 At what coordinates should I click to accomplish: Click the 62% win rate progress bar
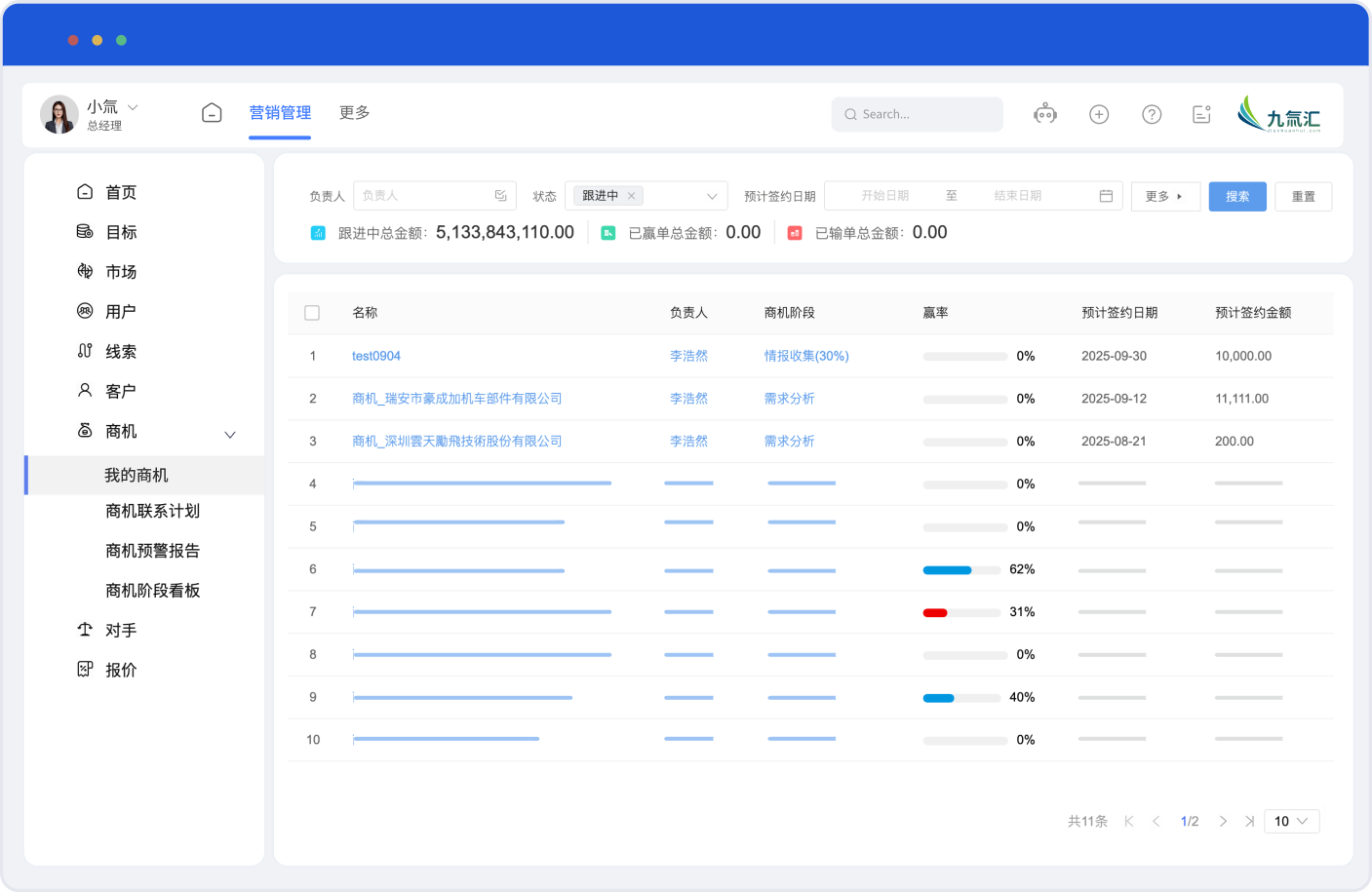(961, 569)
